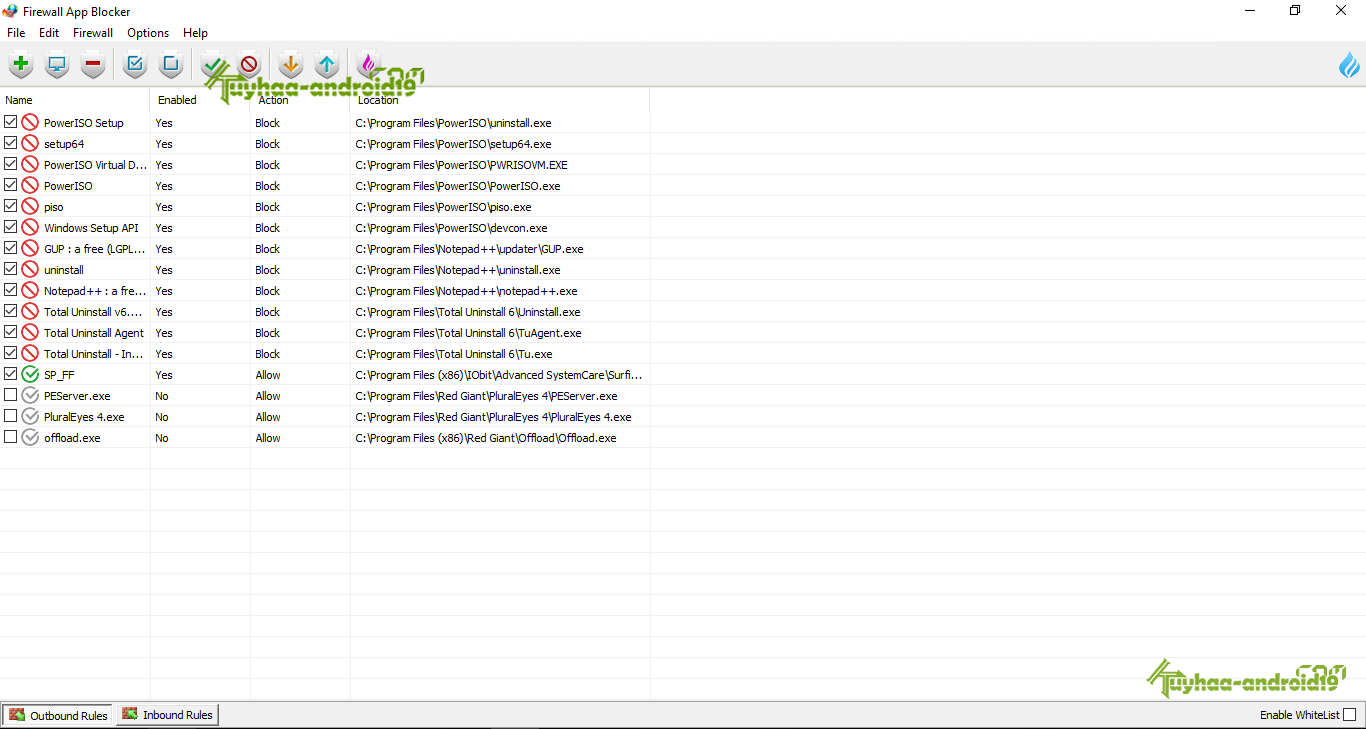Screen dimensions: 1366x729
Task: Click the green allow icon beside SP_FF
Action: tap(30, 375)
